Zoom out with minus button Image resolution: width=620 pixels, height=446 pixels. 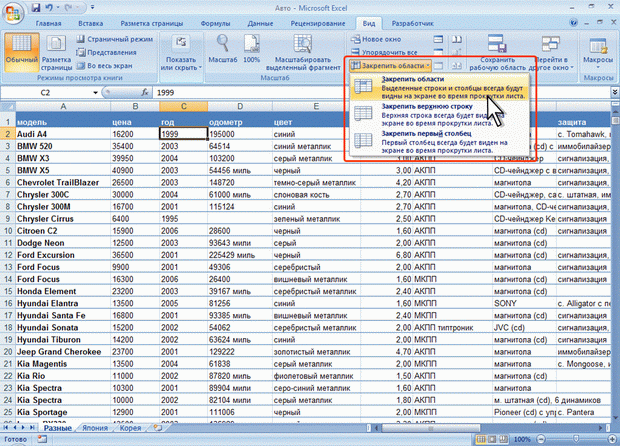click(x=541, y=439)
